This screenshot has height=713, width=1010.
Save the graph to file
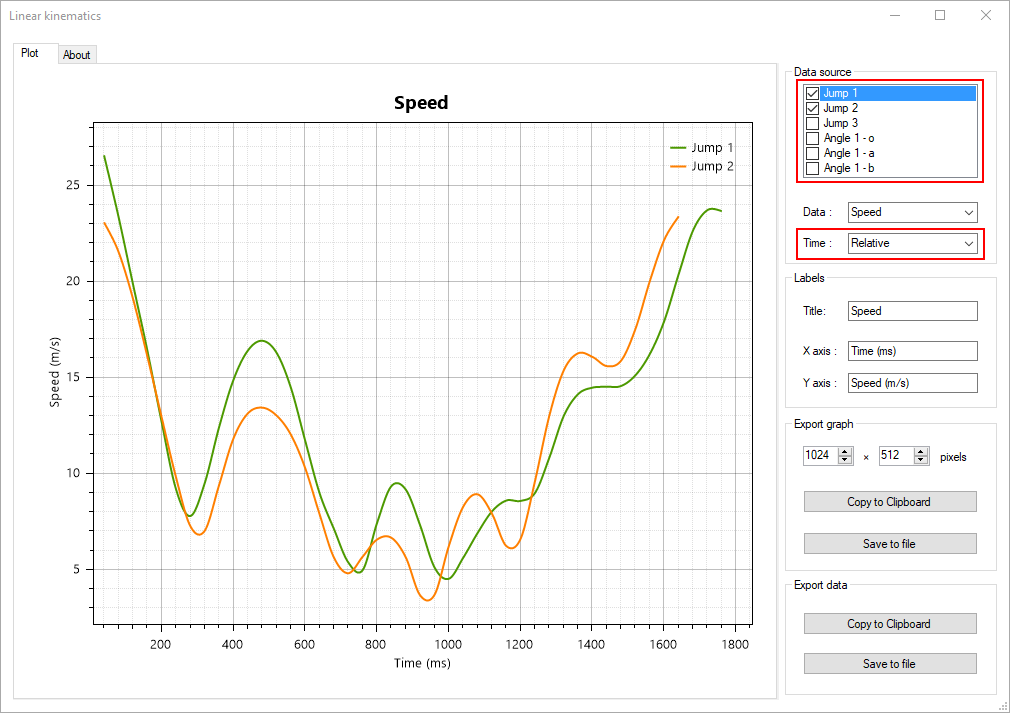(889, 544)
